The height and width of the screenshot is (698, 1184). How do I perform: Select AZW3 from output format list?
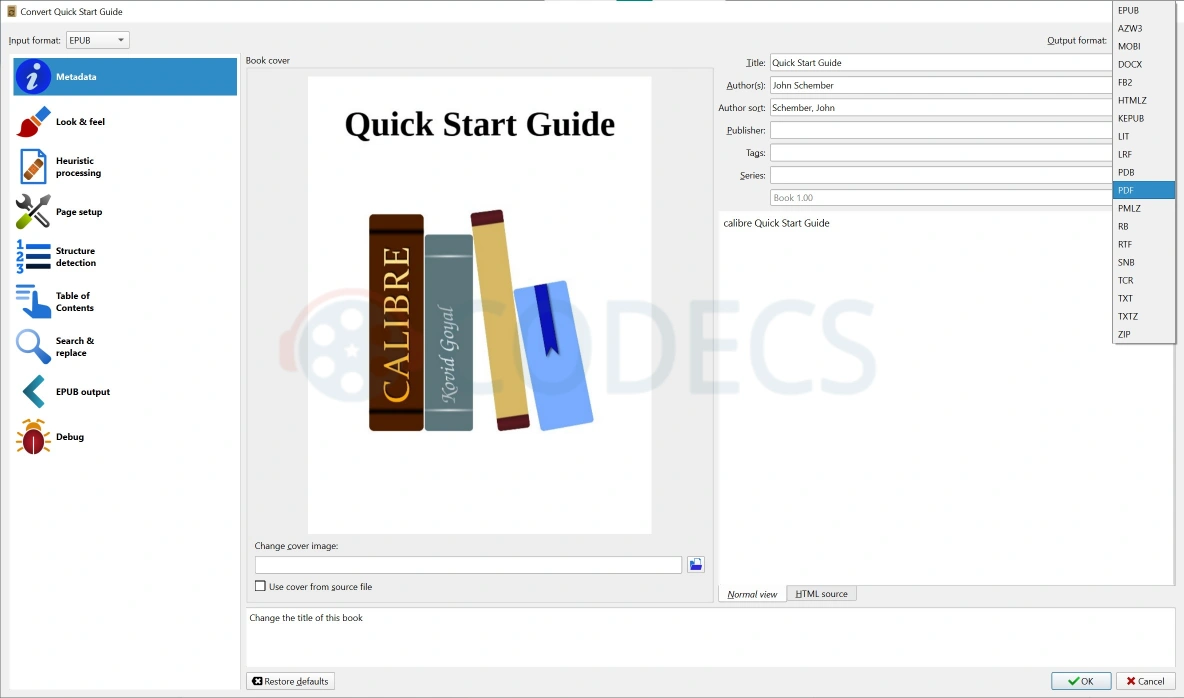tap(1143, 28)
